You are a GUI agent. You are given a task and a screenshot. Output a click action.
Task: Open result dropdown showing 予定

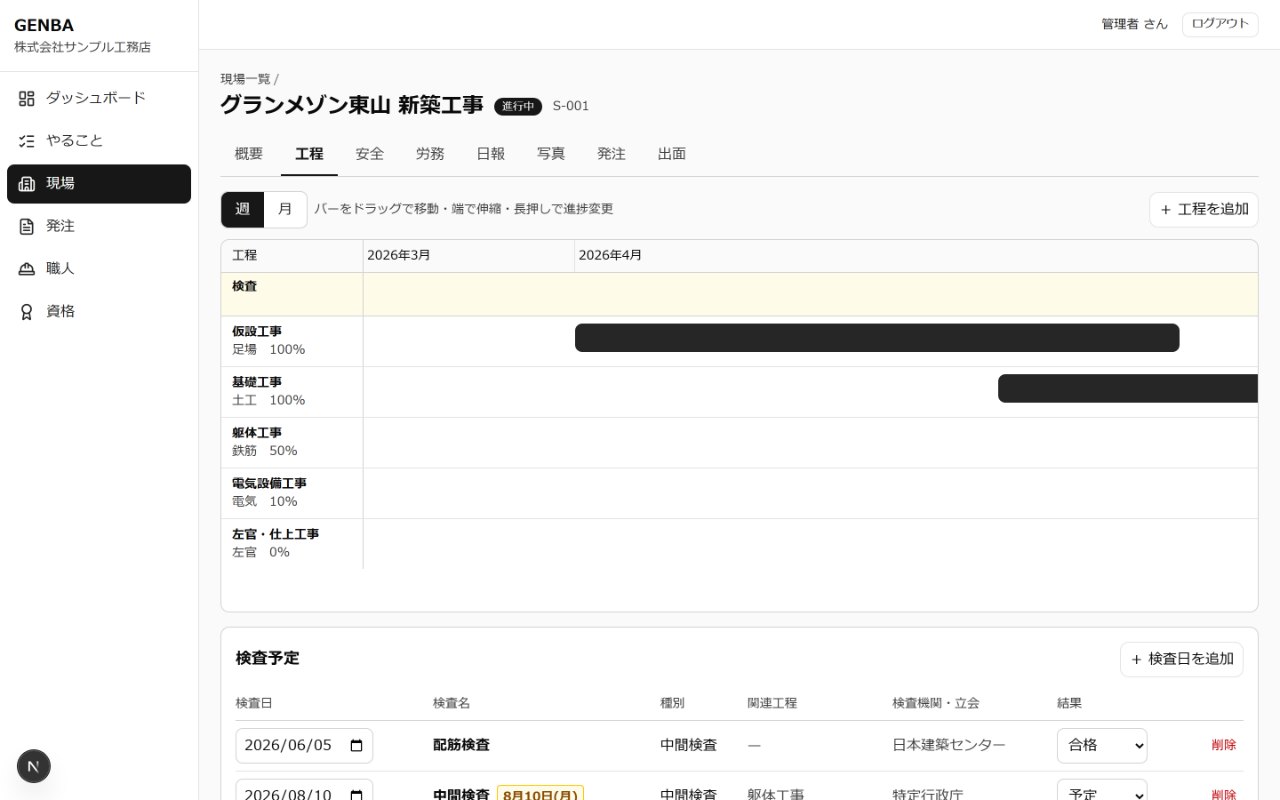click(1102, 790)
